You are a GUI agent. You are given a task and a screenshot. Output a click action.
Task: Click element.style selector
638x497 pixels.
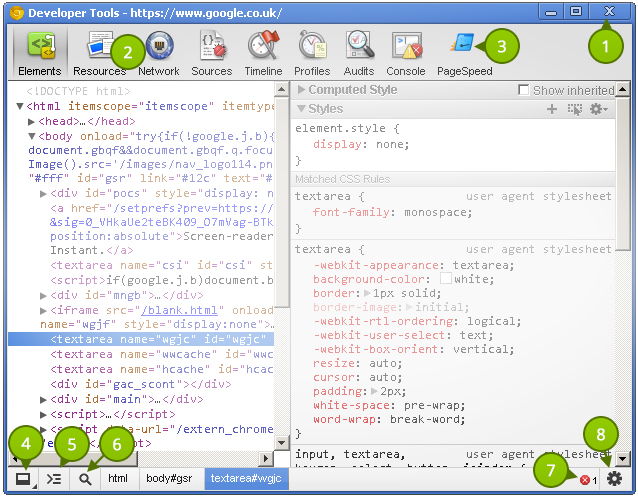pos(340,128)
